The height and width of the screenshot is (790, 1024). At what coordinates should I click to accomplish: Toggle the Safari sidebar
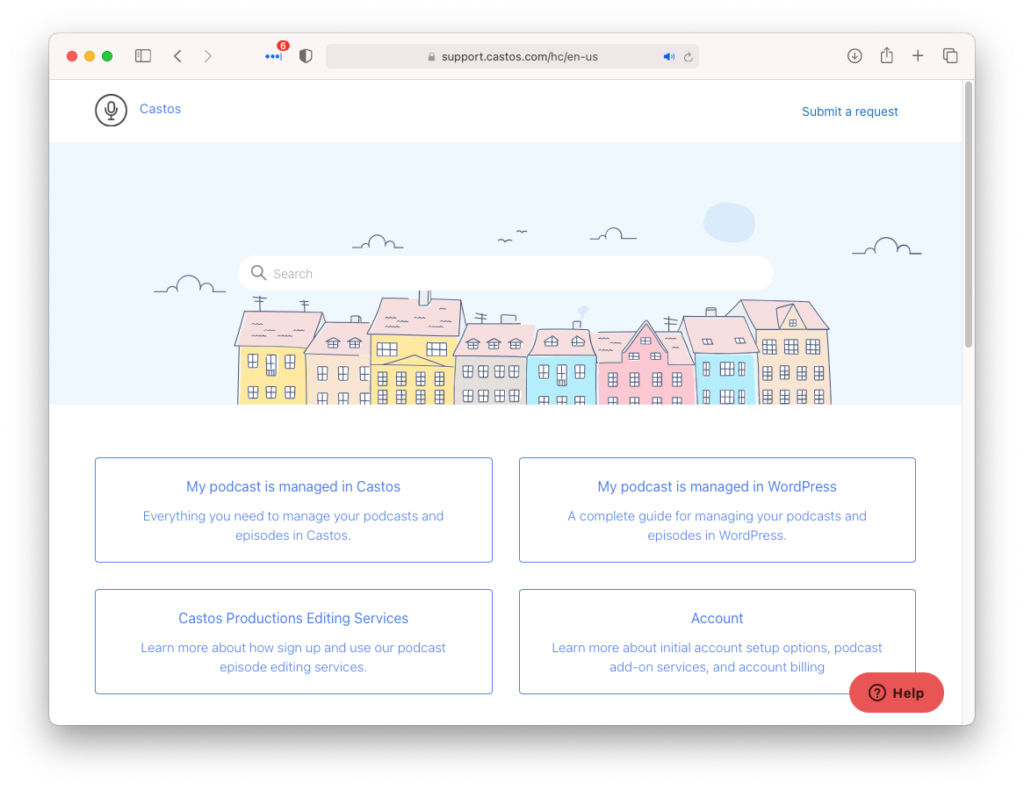tap(143, 56)
